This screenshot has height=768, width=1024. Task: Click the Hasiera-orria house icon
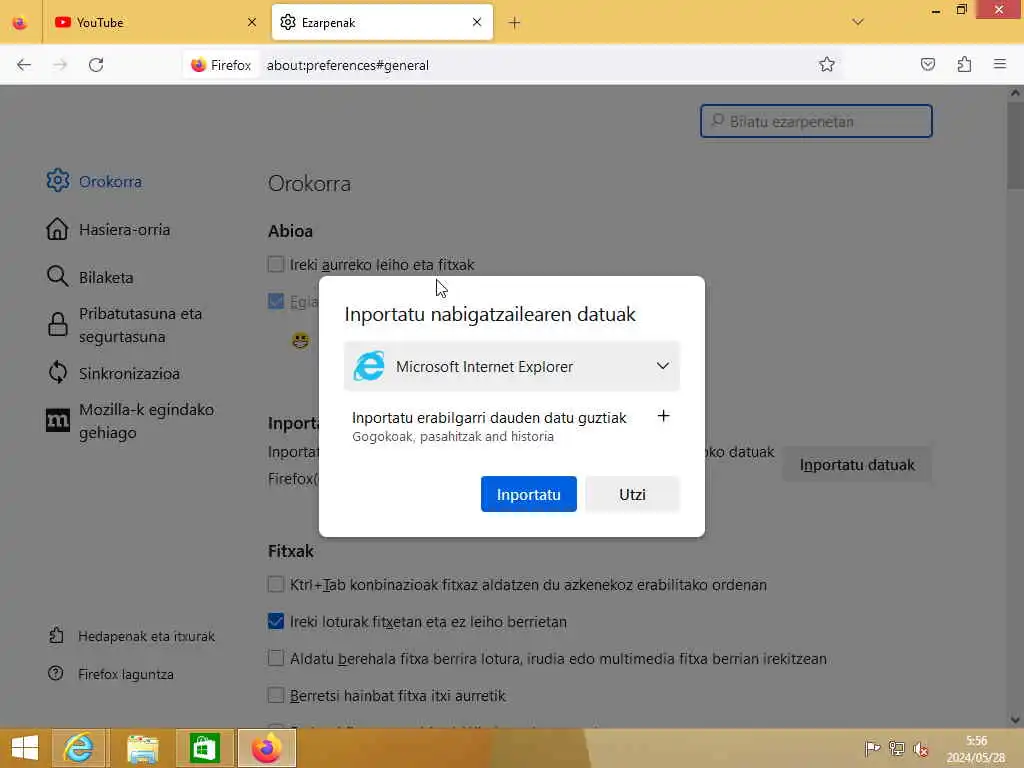tap(57, 229)
